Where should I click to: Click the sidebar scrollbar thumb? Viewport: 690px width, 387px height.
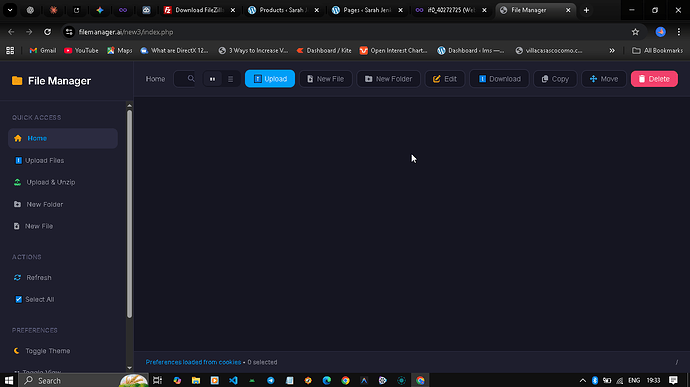click(129, 214)
